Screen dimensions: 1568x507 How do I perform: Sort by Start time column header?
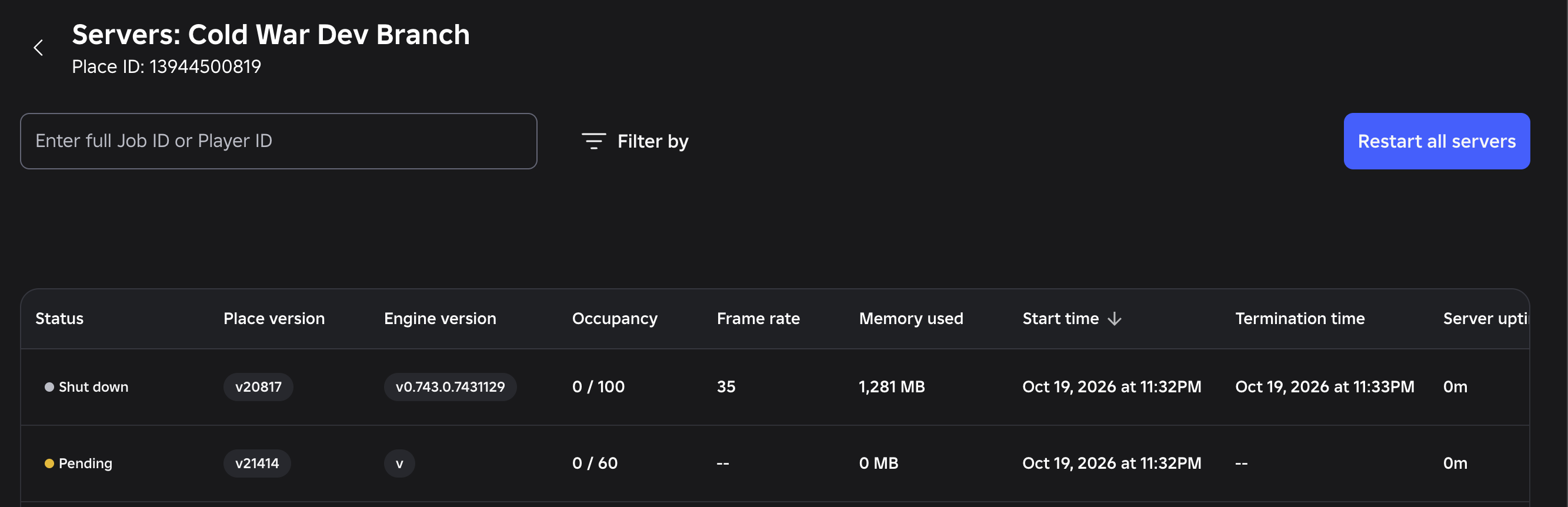point(1060,318)
